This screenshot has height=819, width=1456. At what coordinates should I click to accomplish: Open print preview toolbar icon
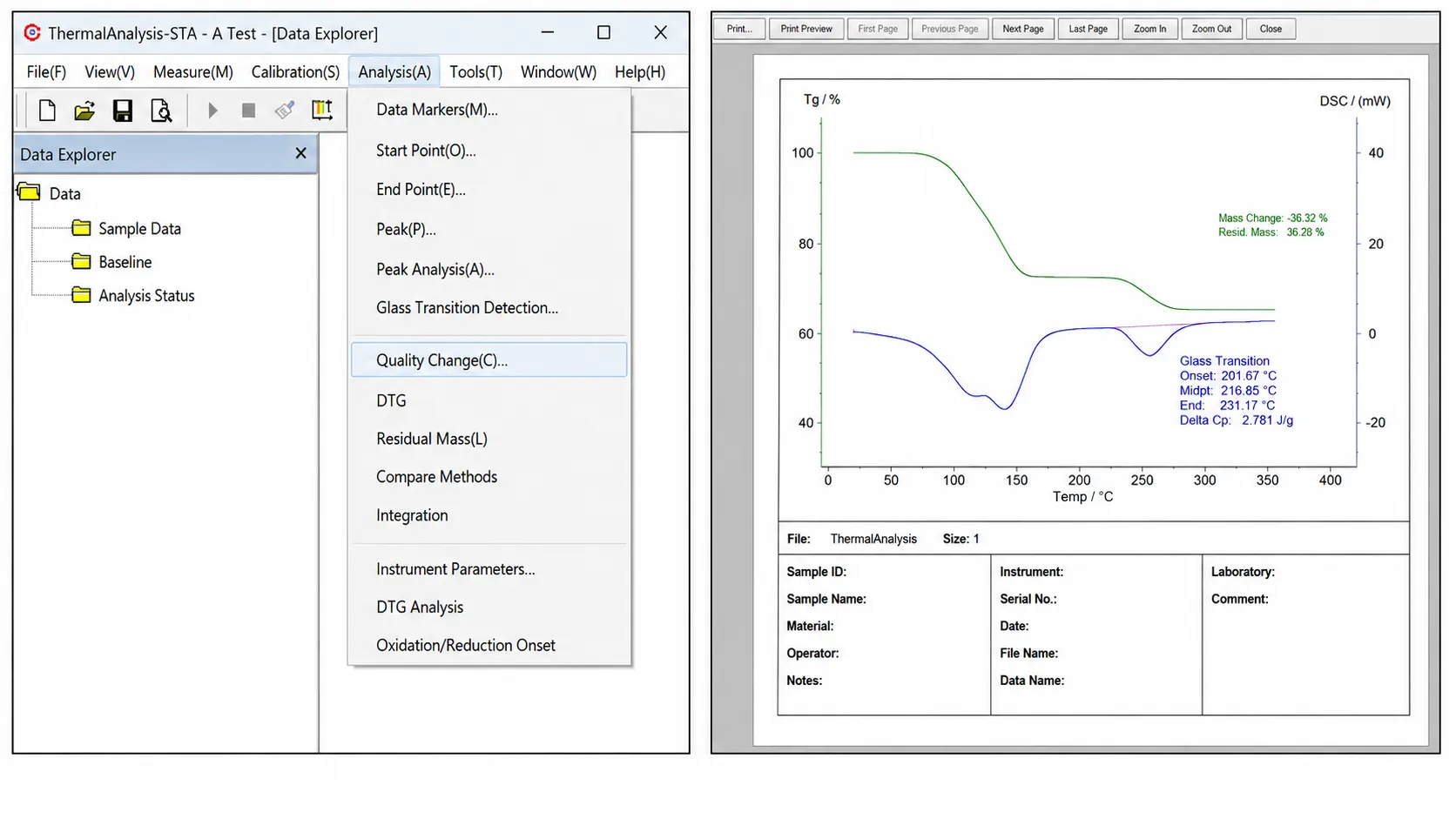click(x=161, y=111)
